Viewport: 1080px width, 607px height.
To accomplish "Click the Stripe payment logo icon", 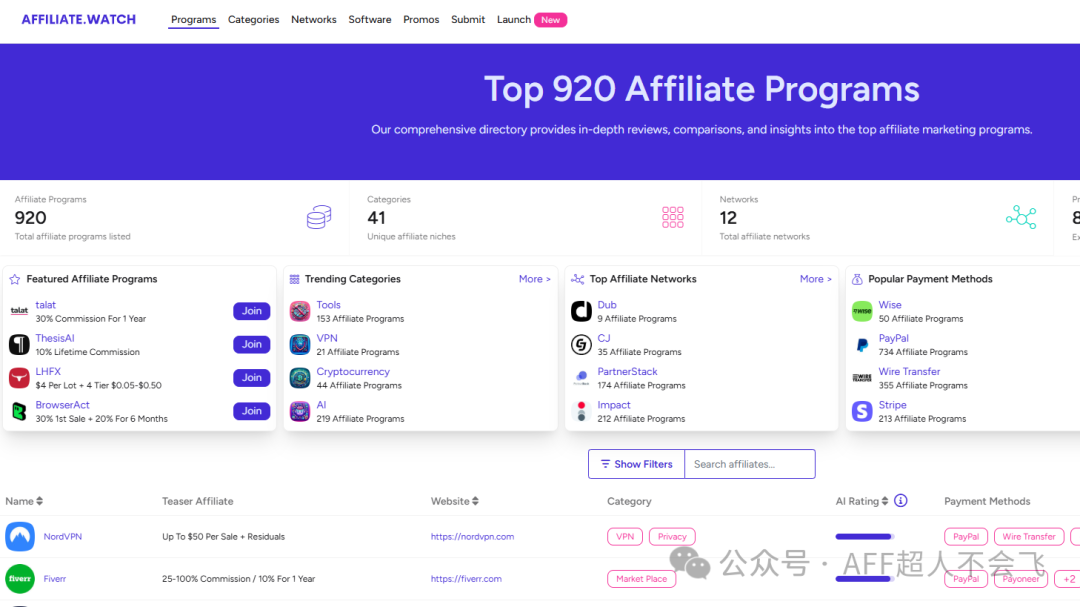I will click(x=862, y=411).
